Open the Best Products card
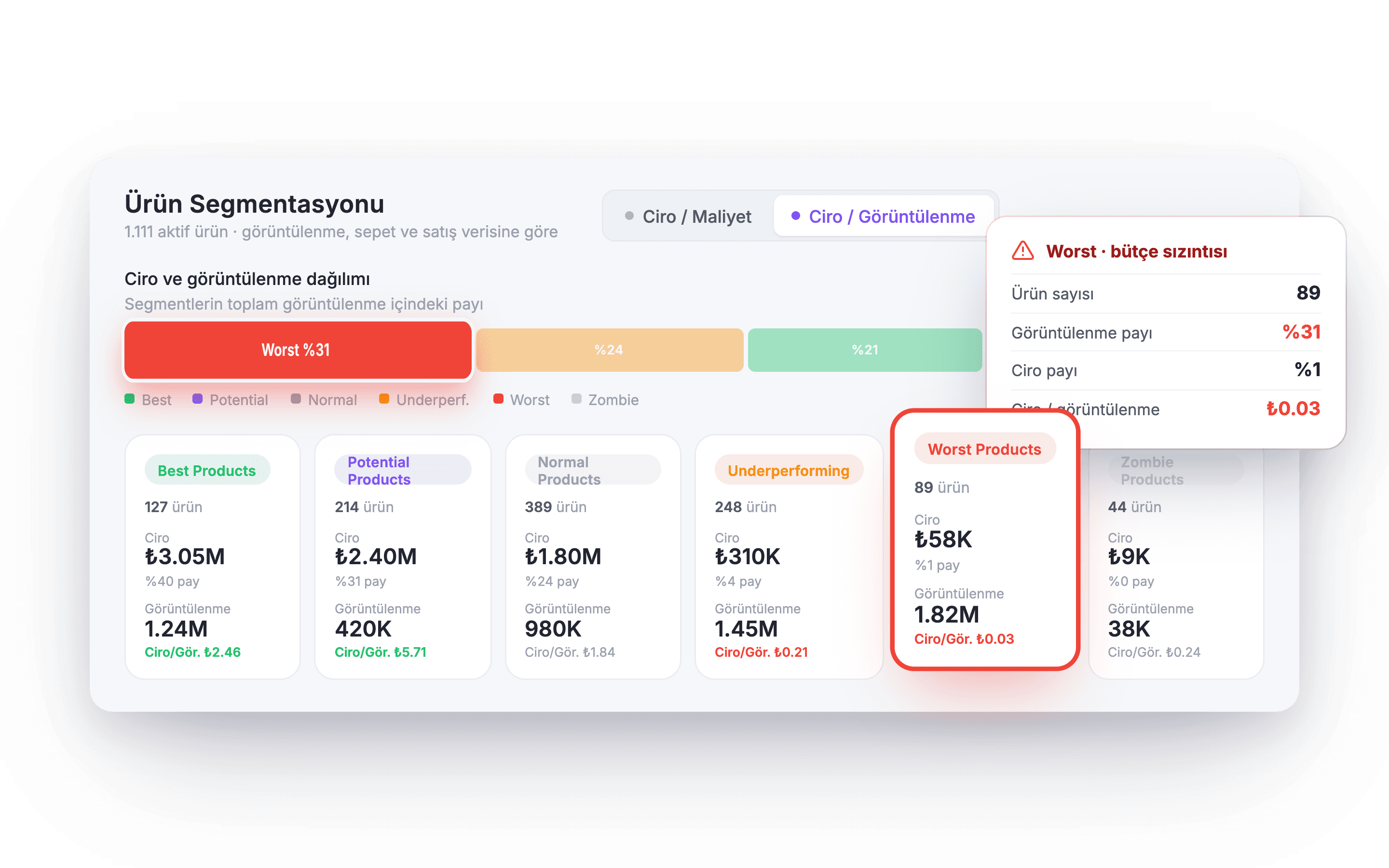1389x868 pixels. pos(213,557)
